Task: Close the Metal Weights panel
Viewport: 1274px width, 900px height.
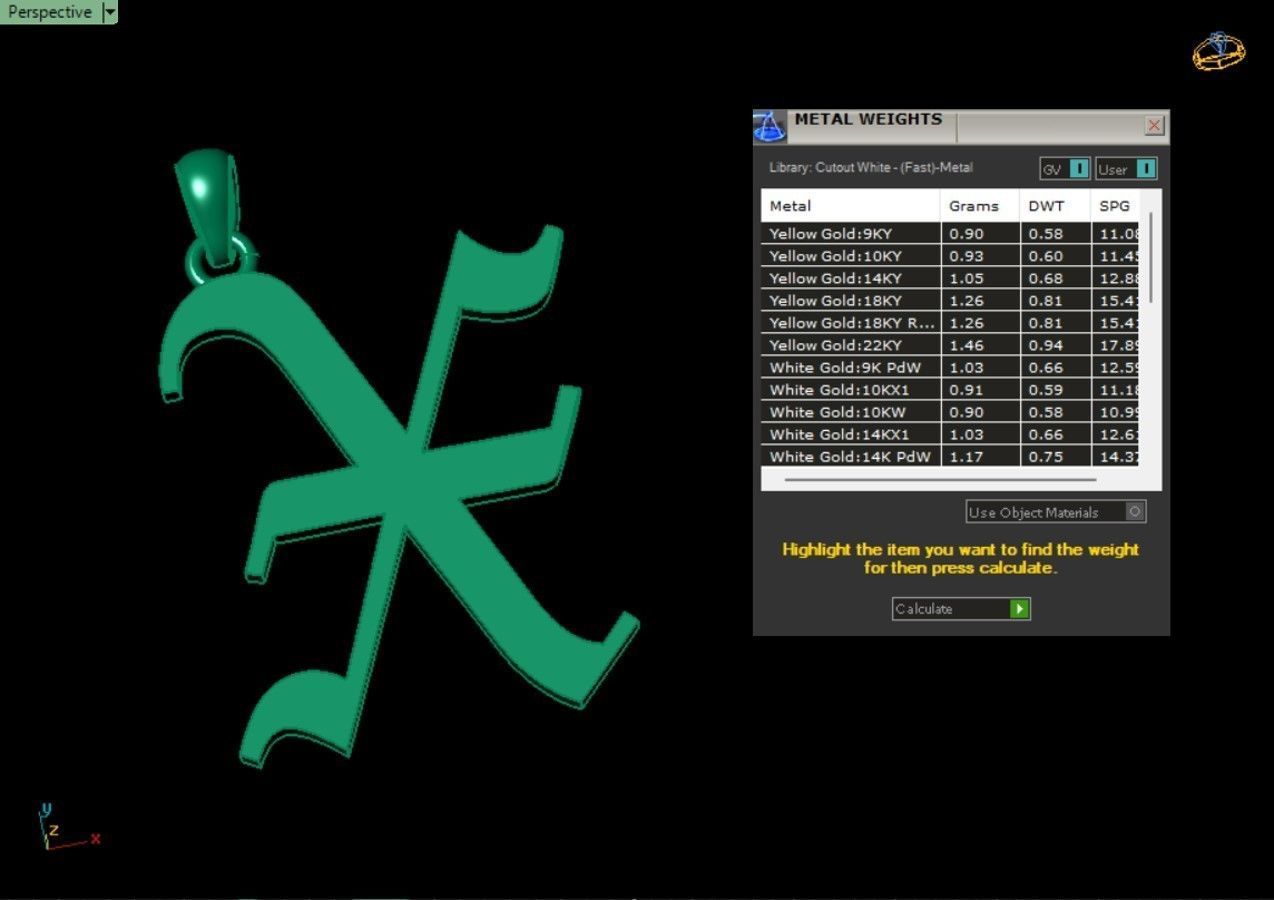Action: (x=1154, y=125)
